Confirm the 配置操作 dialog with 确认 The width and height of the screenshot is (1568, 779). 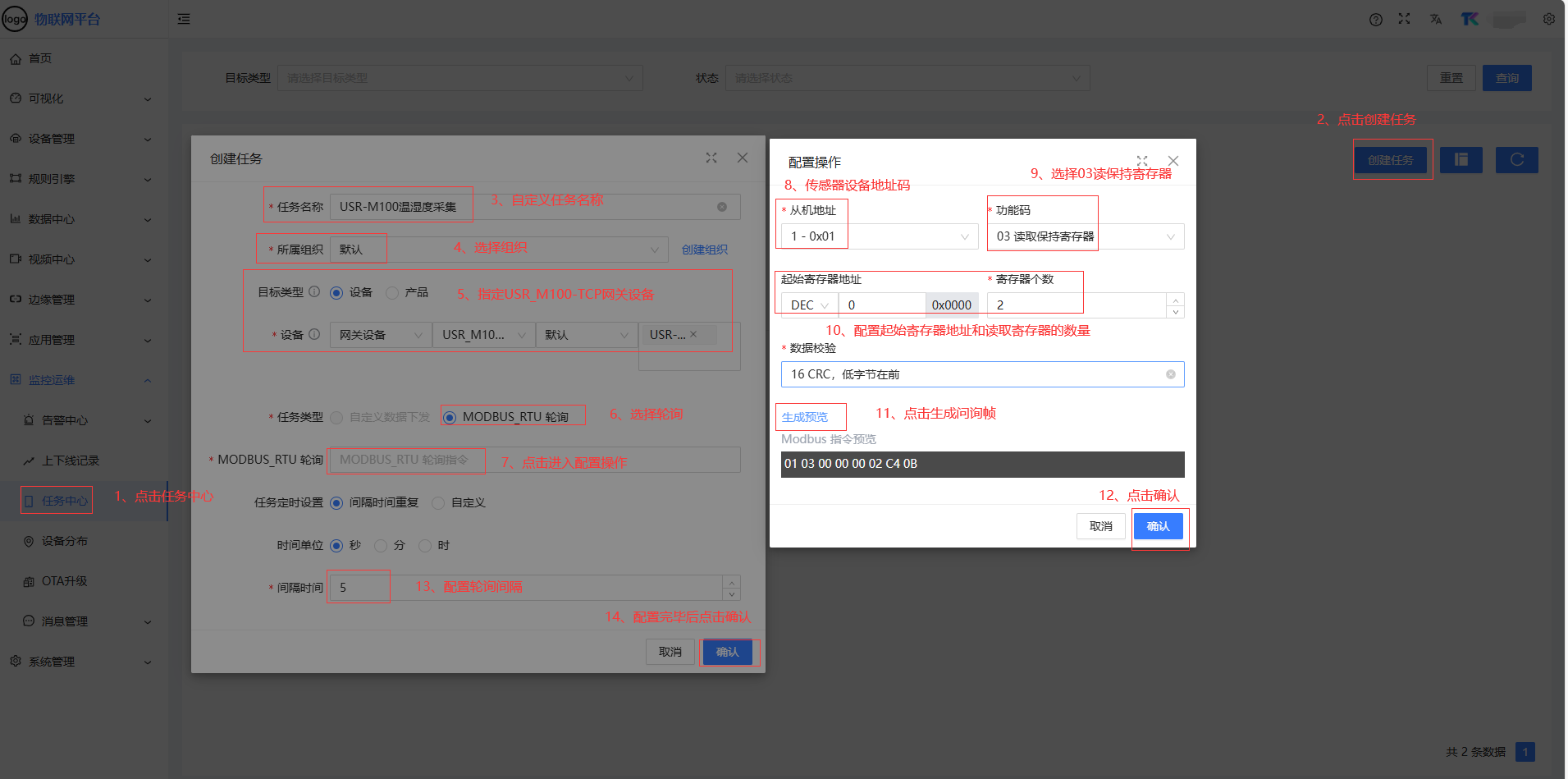point(1158,526)
